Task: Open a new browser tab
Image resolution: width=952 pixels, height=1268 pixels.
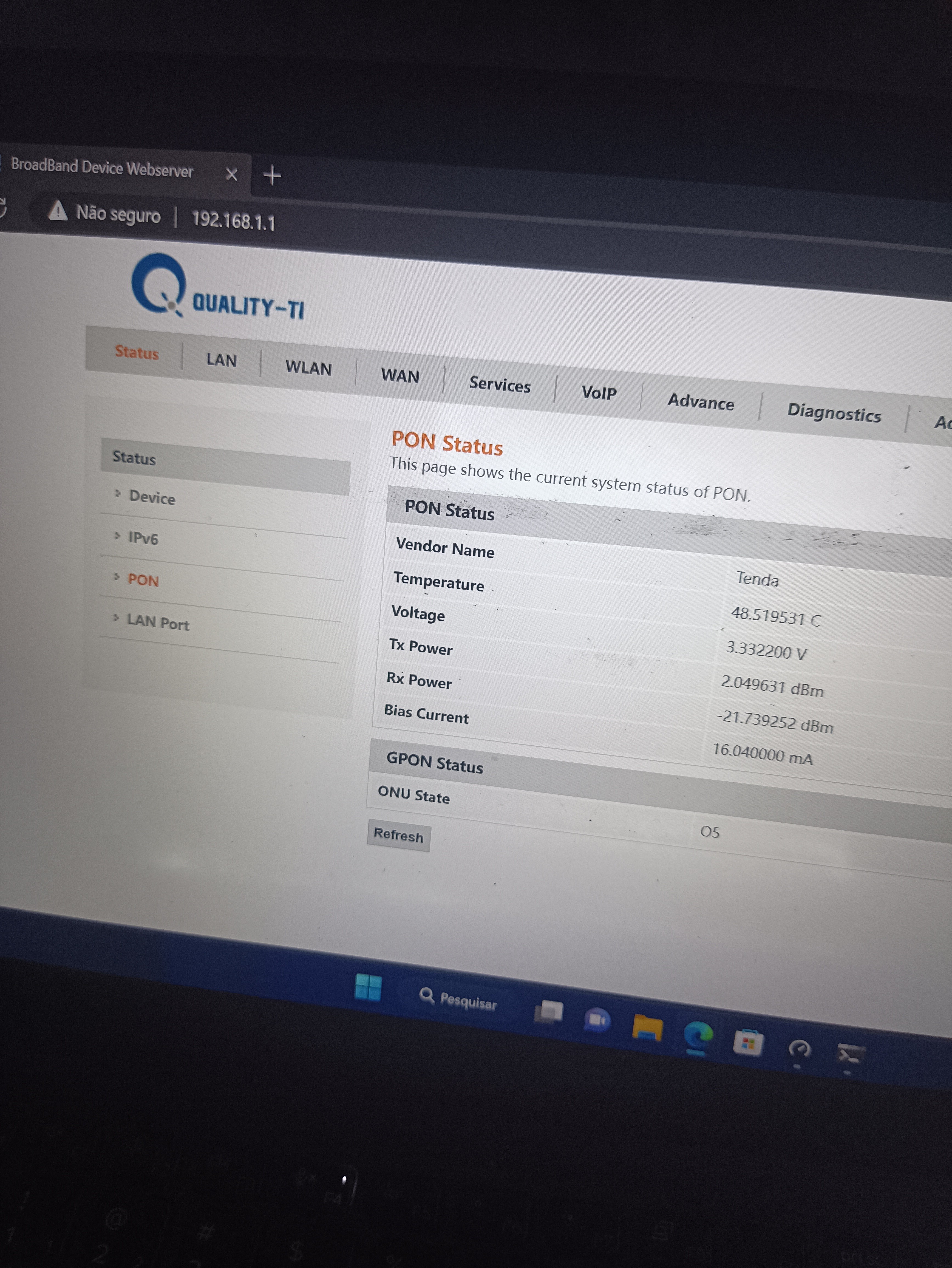Action: point(272,176)
